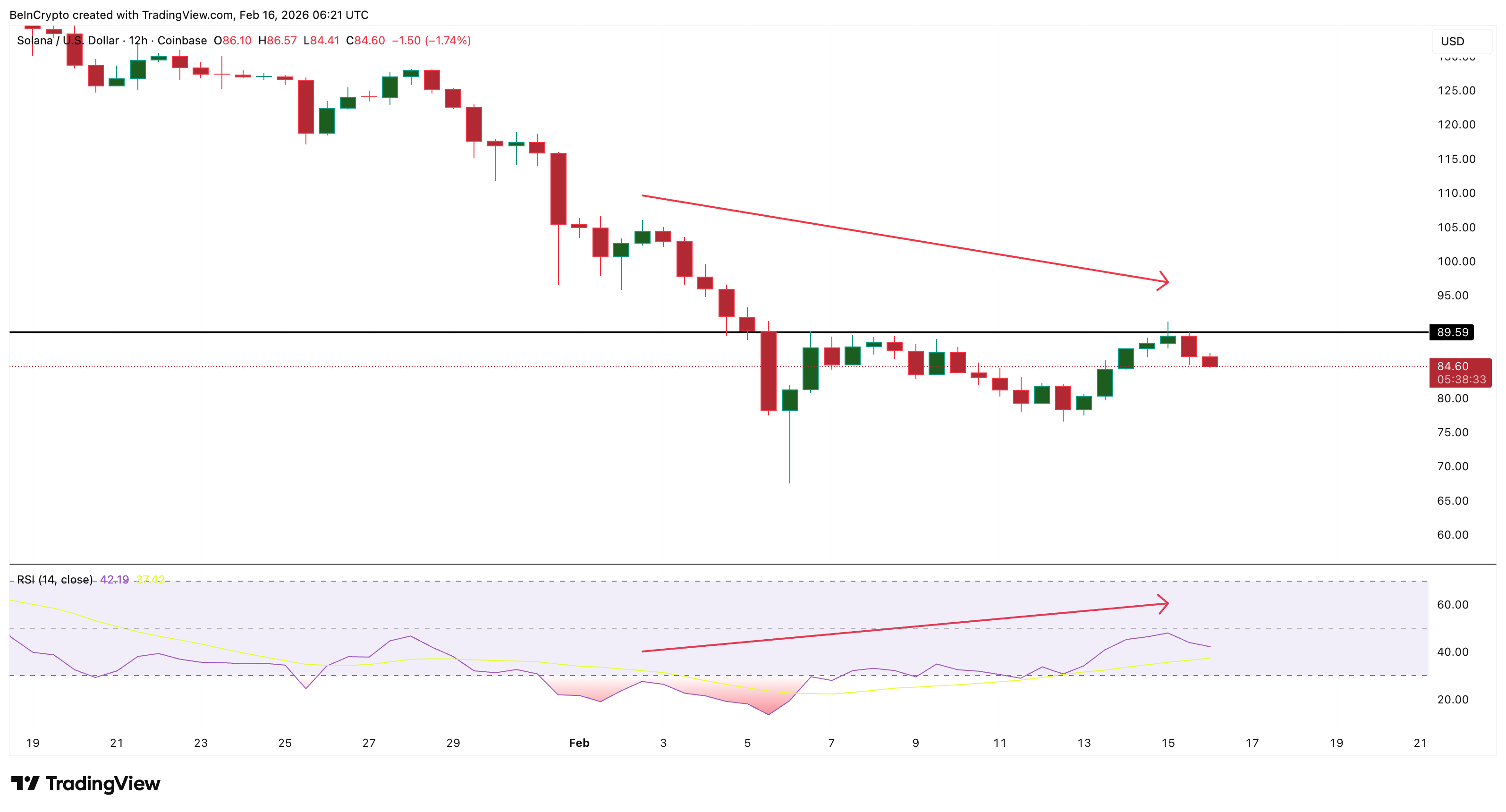Select the 89.59 horizontal line price tag
This screenshot has height=812, width=1506.
click(1452, 332)
